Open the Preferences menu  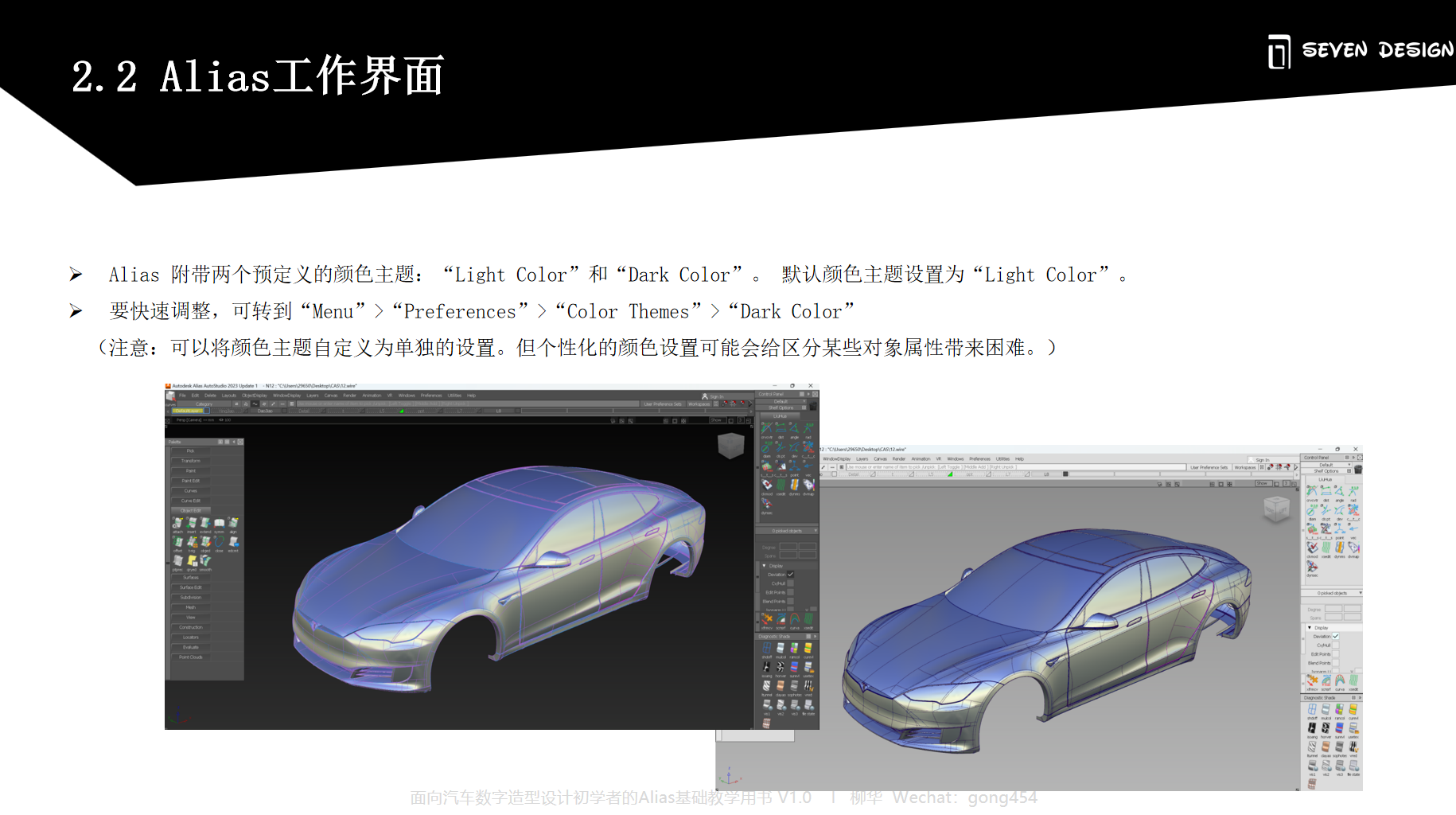(430, 395)
